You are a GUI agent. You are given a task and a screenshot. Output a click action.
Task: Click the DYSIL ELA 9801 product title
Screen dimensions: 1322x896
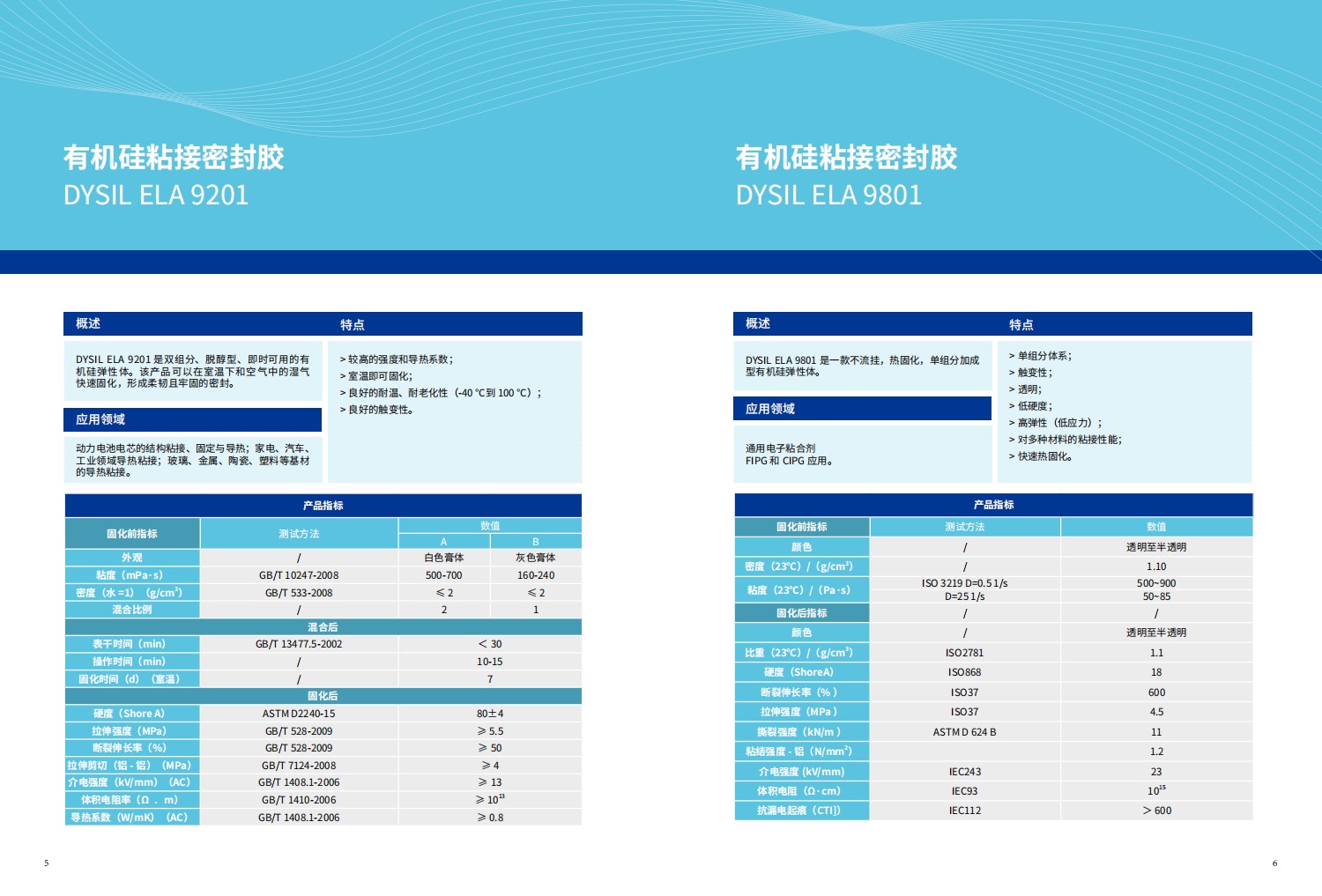(828, 195)
